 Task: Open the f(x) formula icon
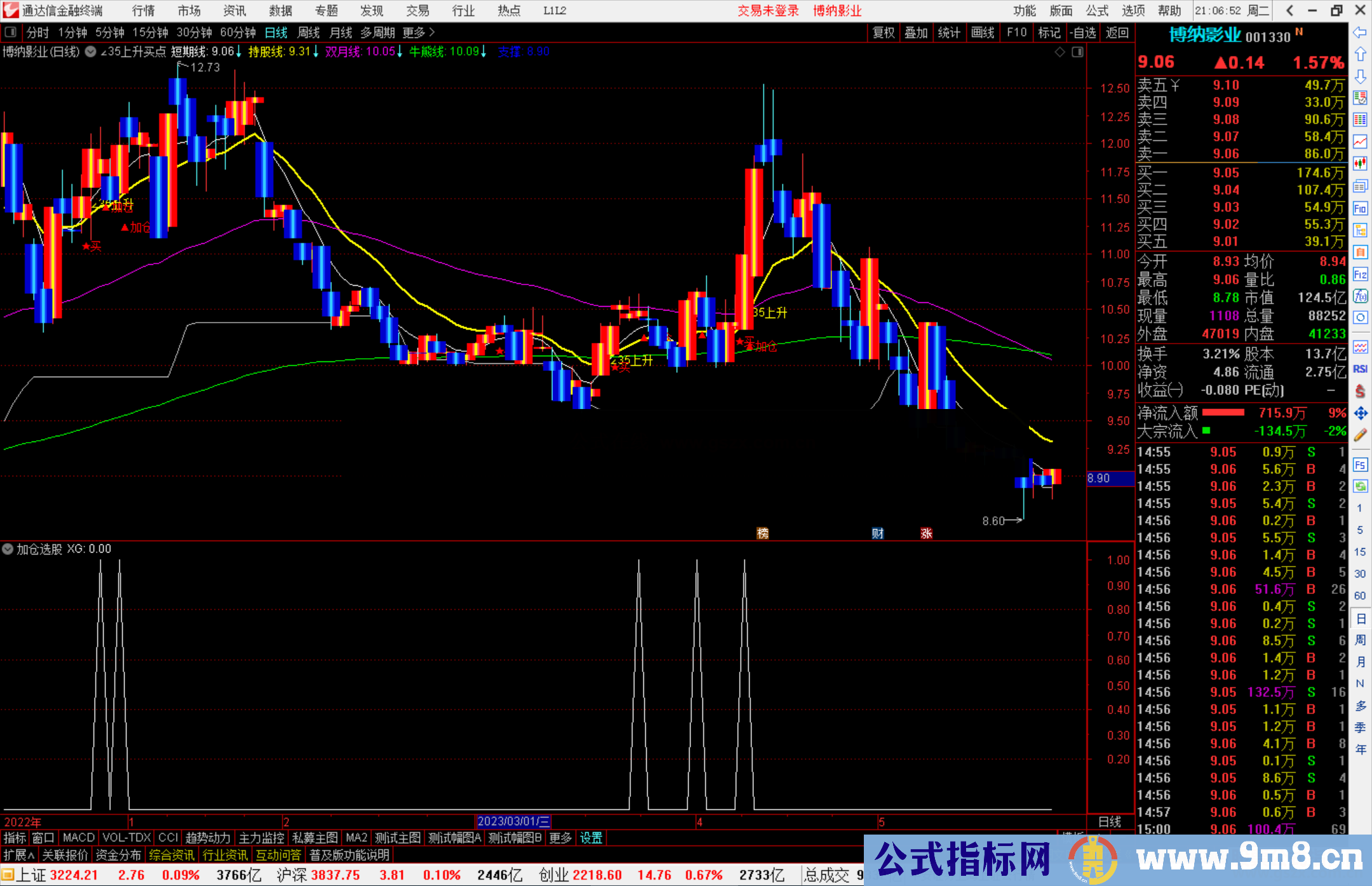pos(1360,296)
